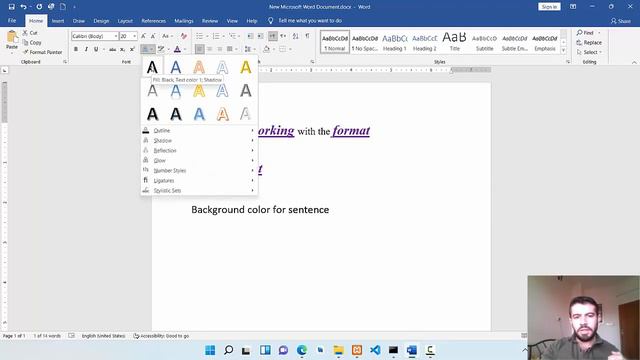Click the Redo icon in the quick access toolbar
This screenshot has width=640, height=360.
pos(39,7)
